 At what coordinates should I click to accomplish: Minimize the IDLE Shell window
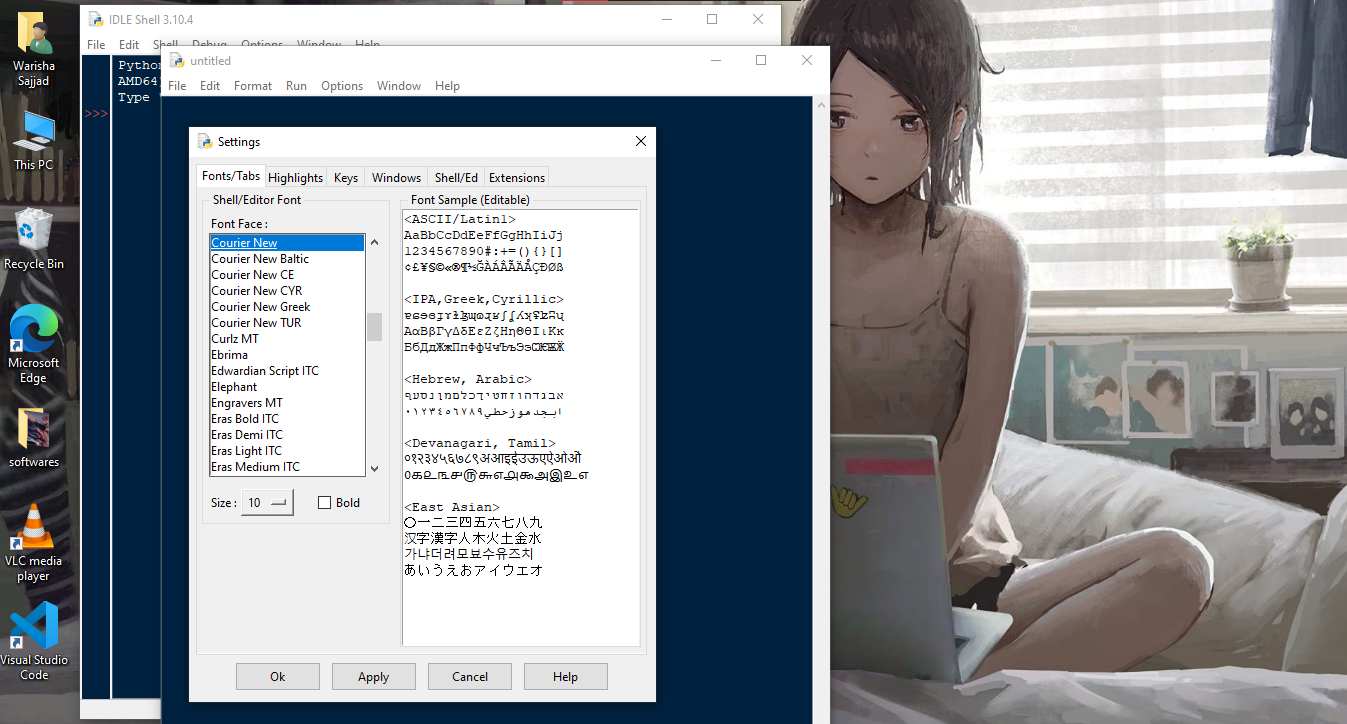point(666,19)
